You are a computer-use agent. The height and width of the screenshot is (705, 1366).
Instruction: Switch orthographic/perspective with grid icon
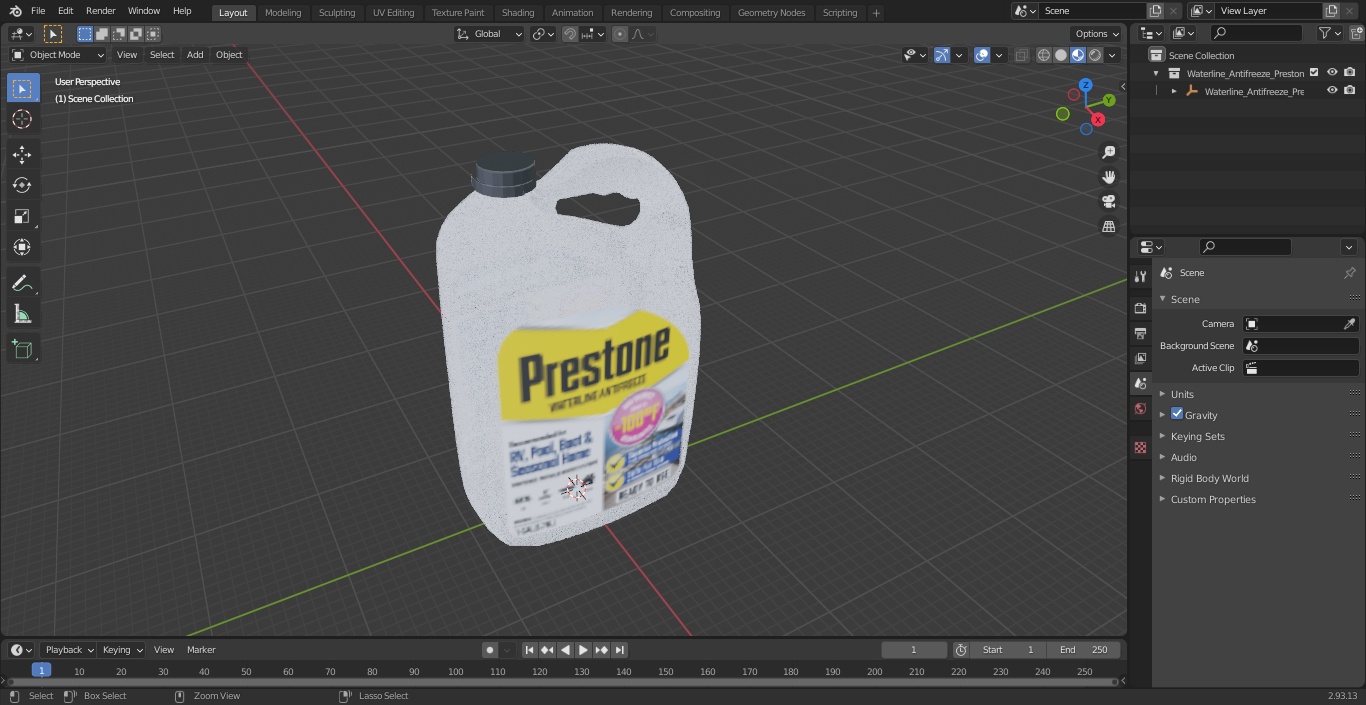(x=1108, y=226)
